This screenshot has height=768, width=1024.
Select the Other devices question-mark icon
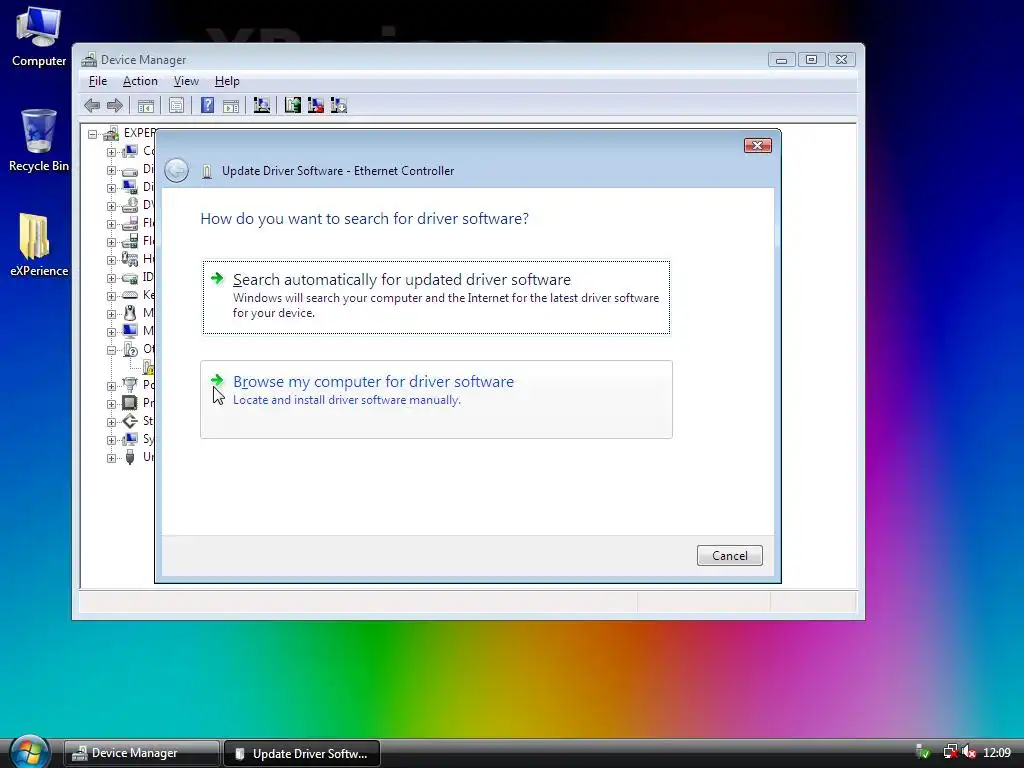point(130,349)
